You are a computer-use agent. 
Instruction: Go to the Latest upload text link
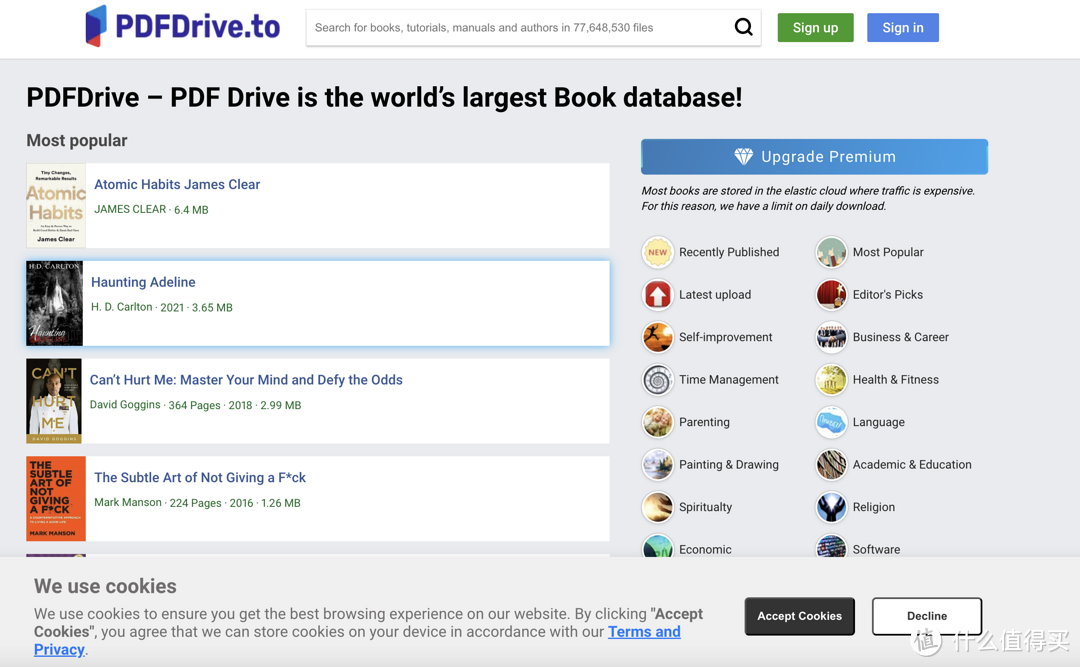715,295
